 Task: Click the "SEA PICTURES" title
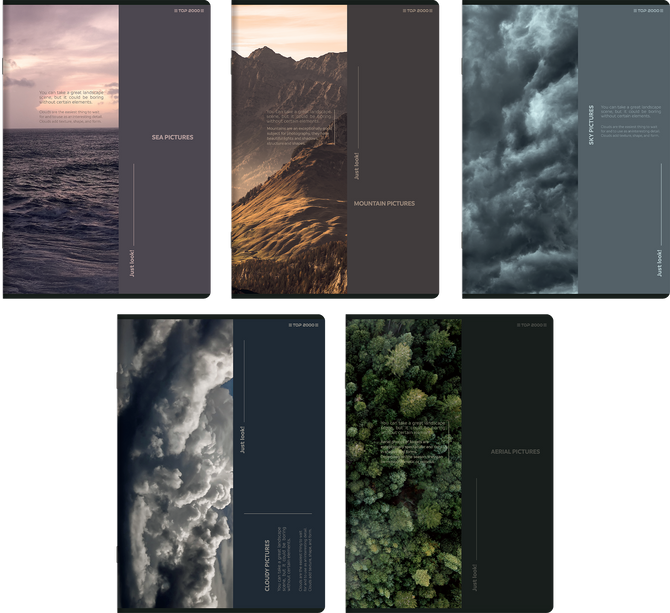(x=172, y=137)
